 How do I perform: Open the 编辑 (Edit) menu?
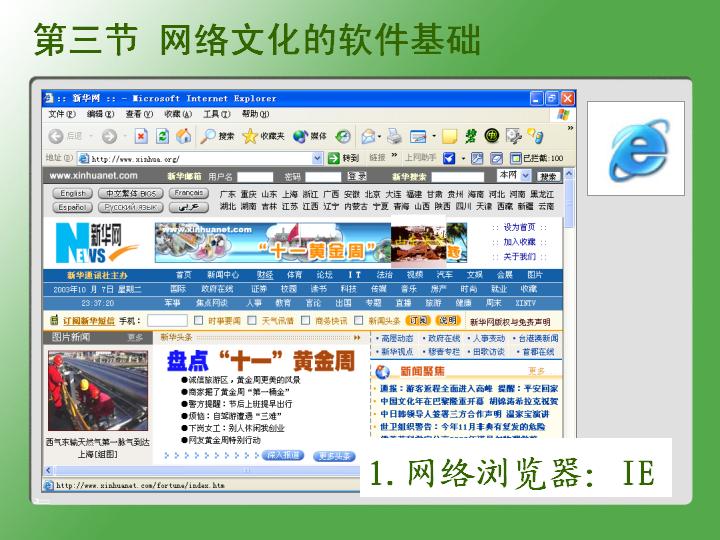[100, 114]
